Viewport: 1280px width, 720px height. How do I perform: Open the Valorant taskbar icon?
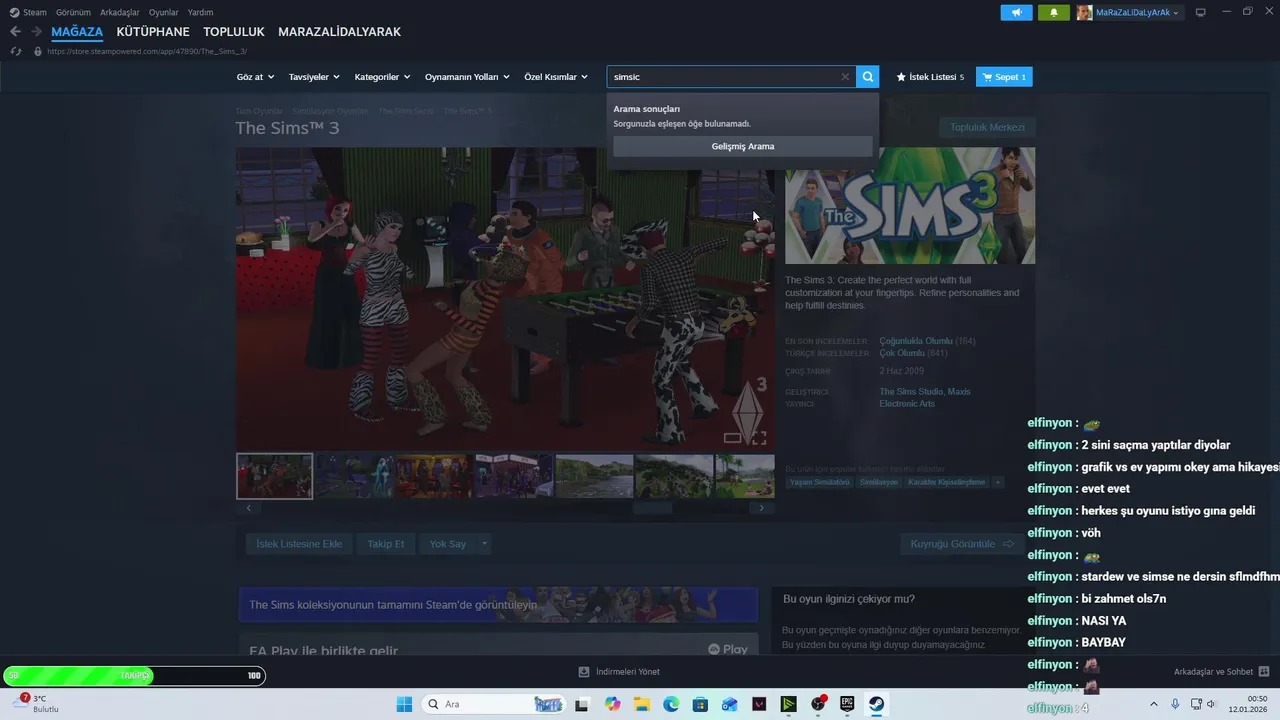coord(759,704)
